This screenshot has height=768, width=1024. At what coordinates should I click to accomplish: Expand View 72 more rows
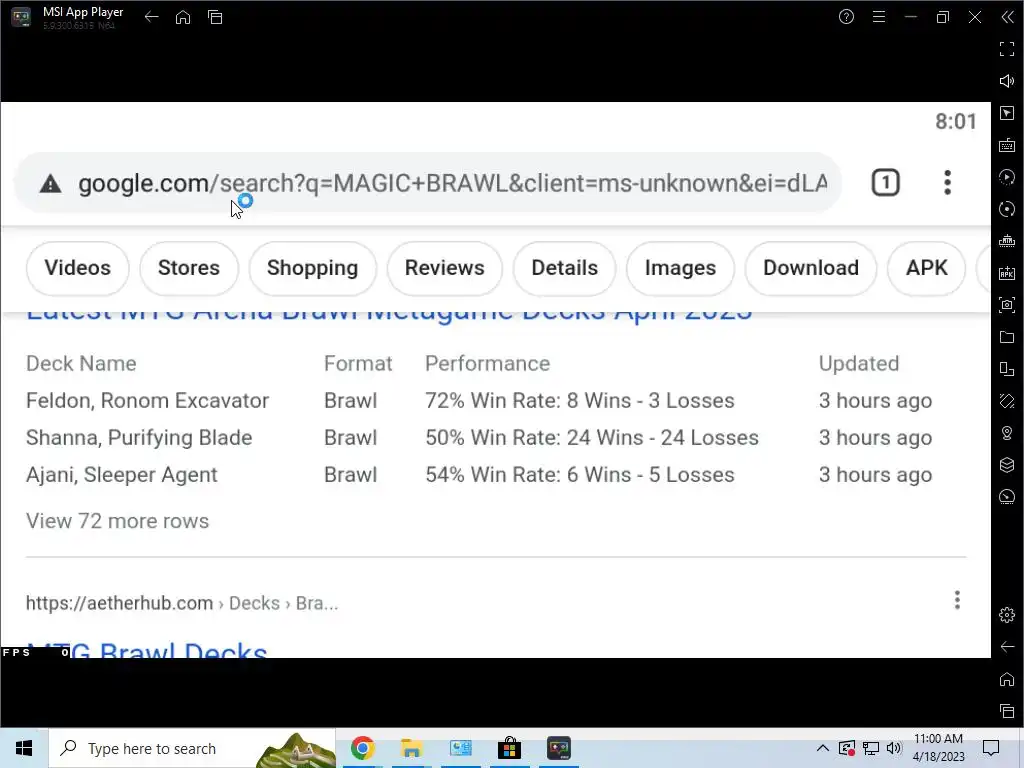point(118,521)
